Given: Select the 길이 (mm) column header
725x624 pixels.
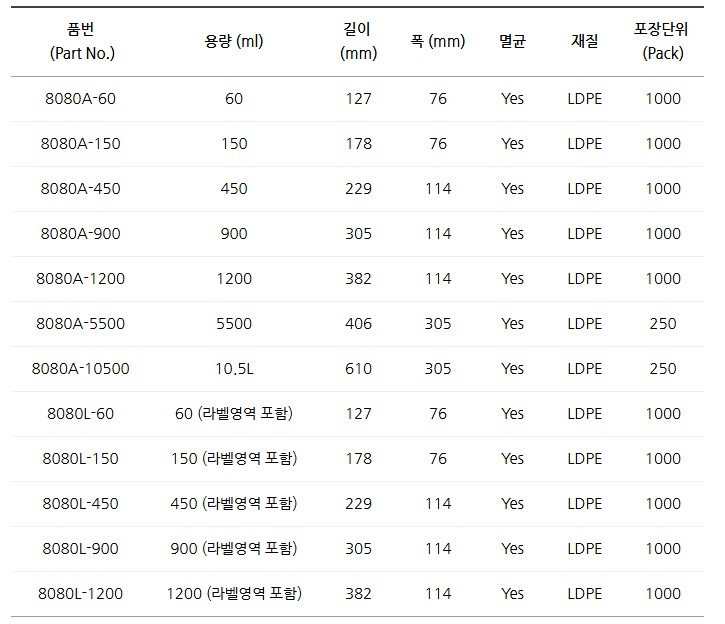Looking at the screenshot, I should click(358, 42).
